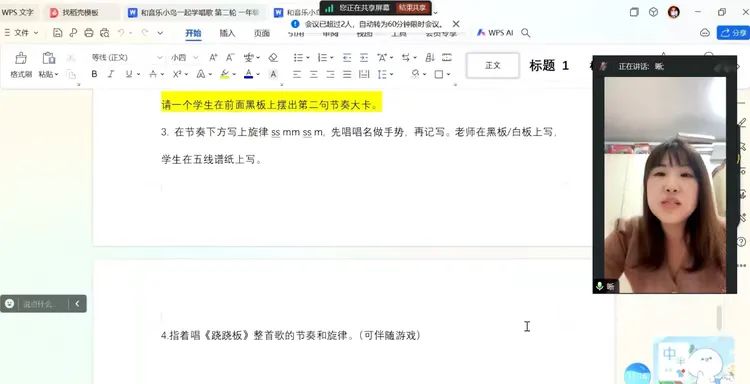Align paragraph text to the left
The width and height of the screenshot is (750, 384).
point(297,74)
